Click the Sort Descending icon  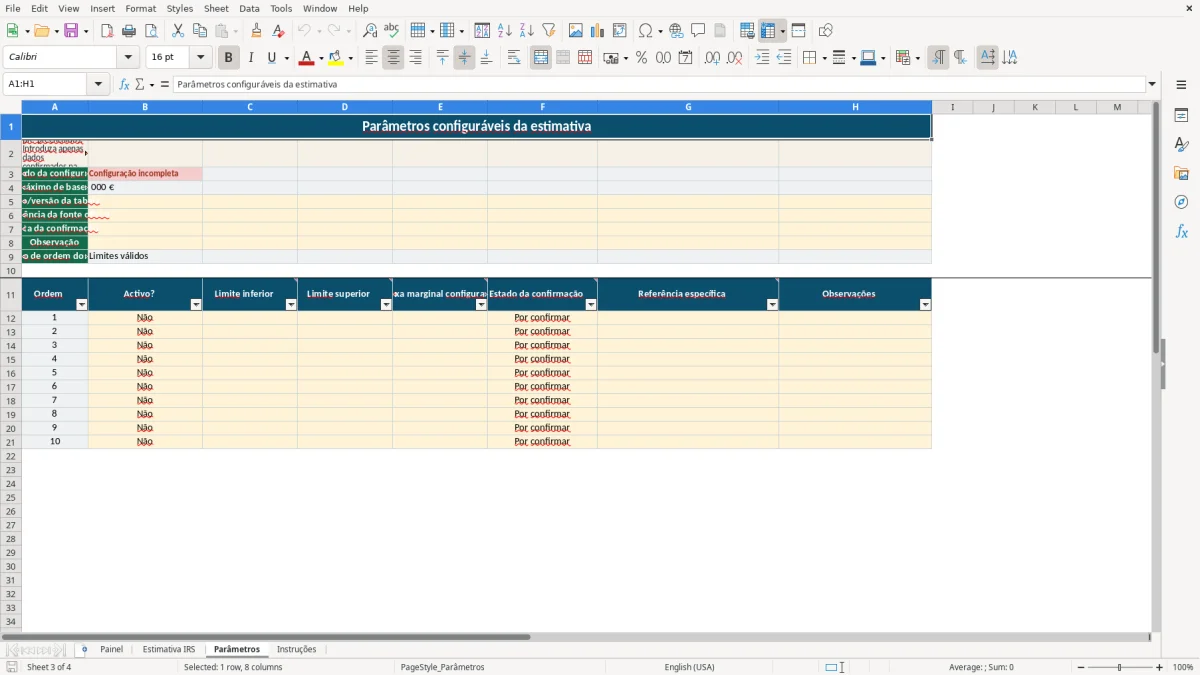click(527, 31)
